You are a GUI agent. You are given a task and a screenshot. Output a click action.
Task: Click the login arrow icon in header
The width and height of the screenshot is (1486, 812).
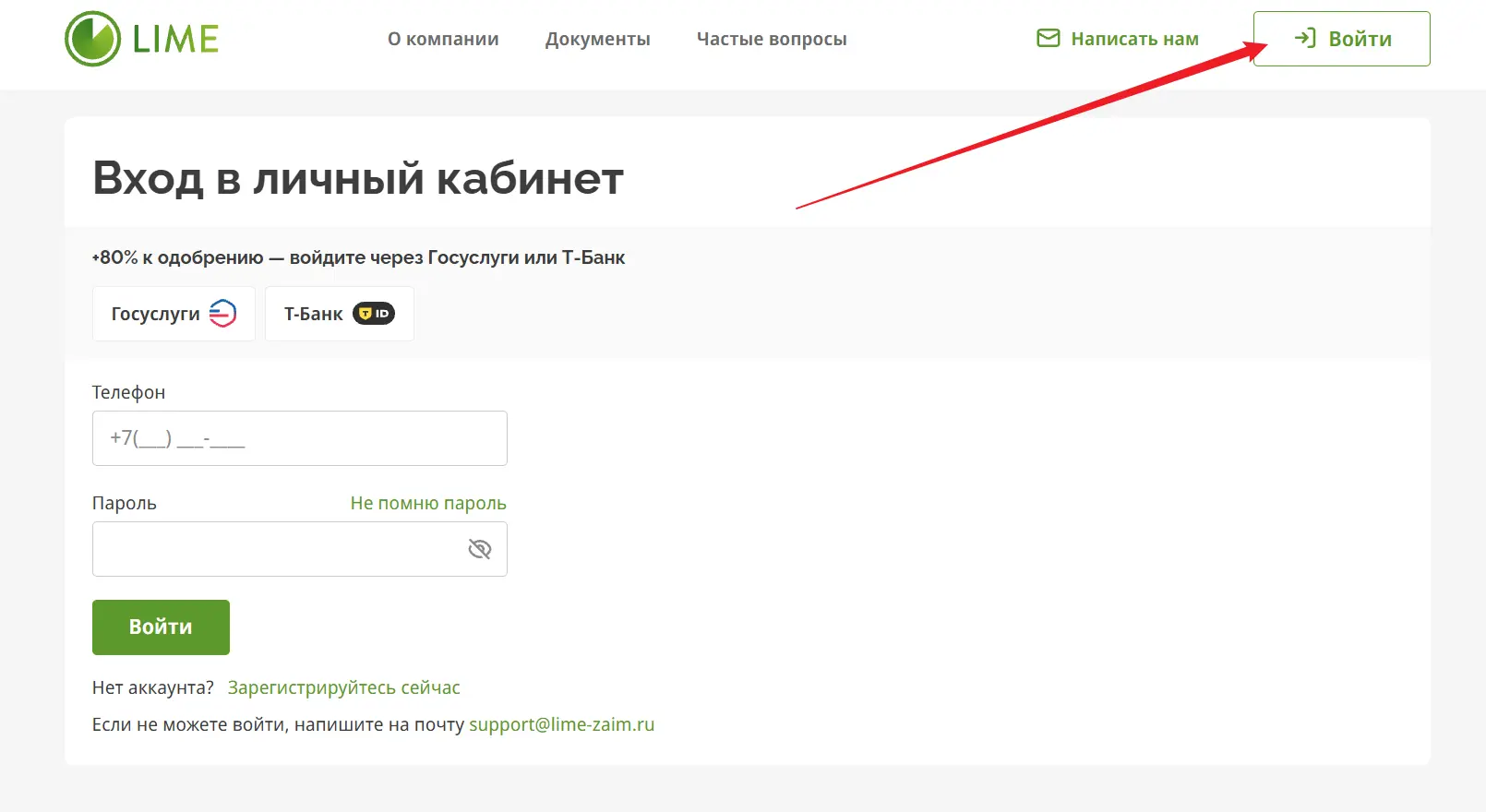[1305, 38]
